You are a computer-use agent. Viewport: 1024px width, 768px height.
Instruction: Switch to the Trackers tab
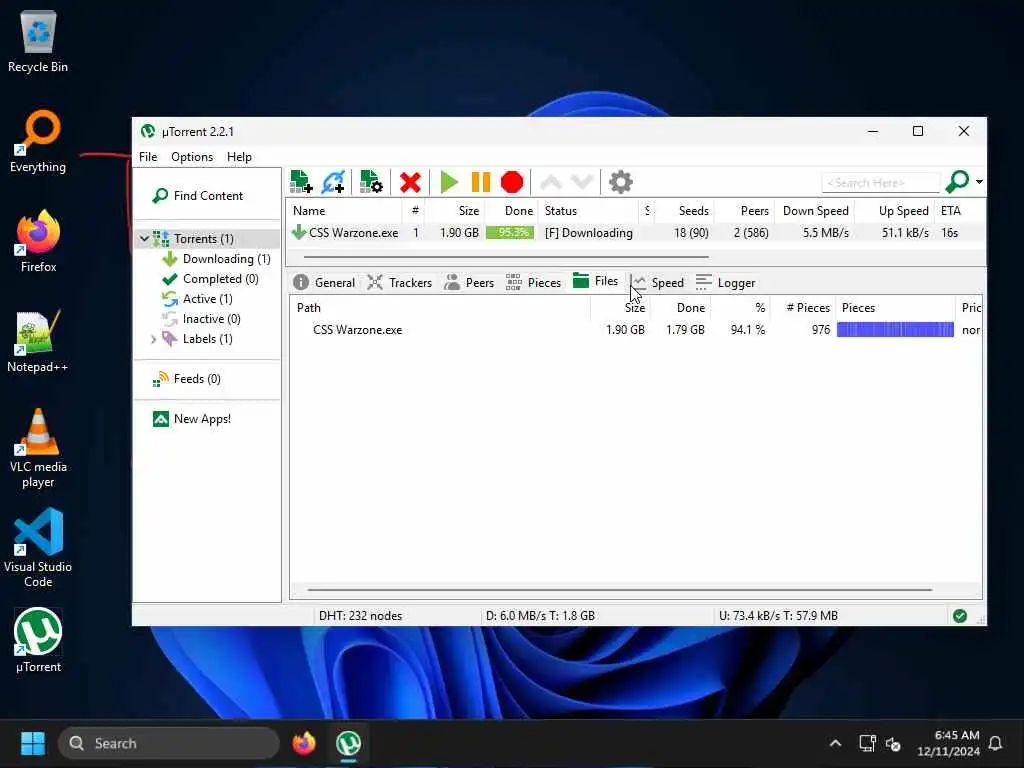point(400,283)
